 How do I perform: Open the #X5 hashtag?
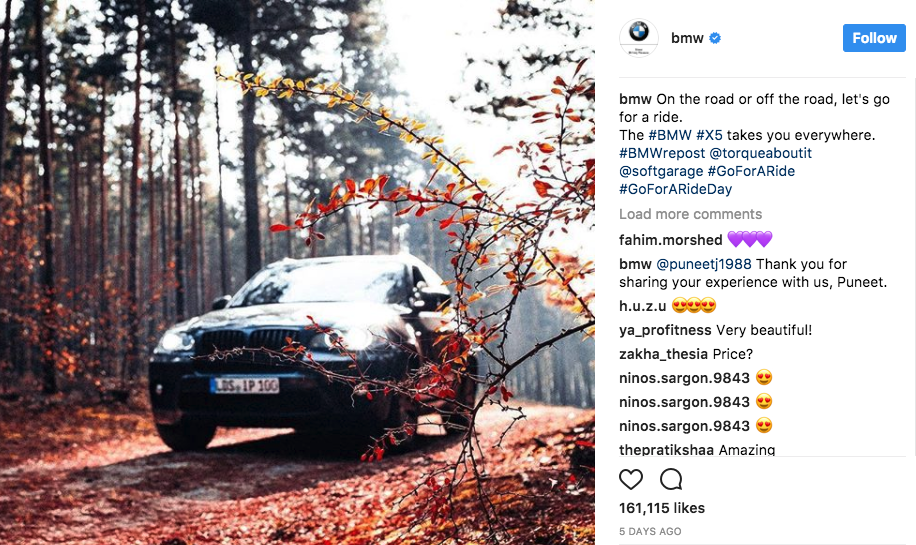[x=709, y=135]
